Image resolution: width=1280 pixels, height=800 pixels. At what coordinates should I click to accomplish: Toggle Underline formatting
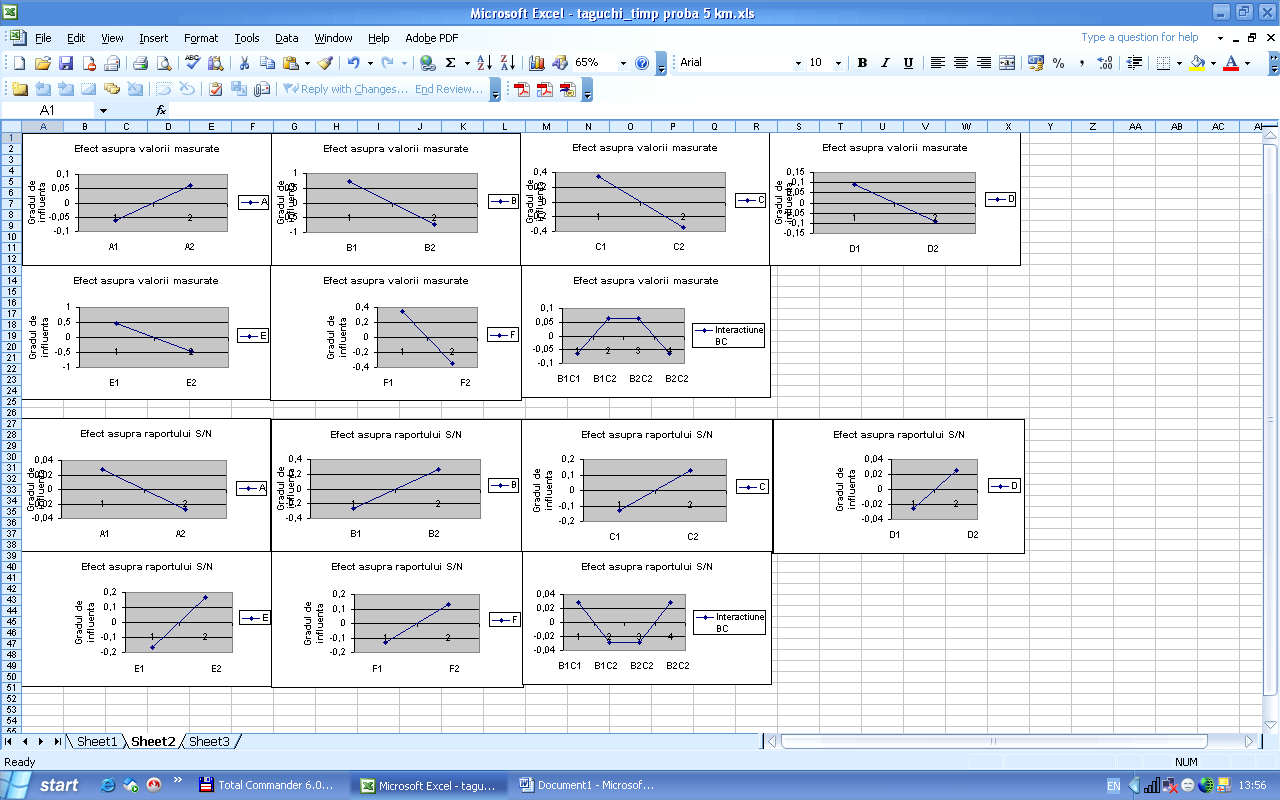pos(908,63)
